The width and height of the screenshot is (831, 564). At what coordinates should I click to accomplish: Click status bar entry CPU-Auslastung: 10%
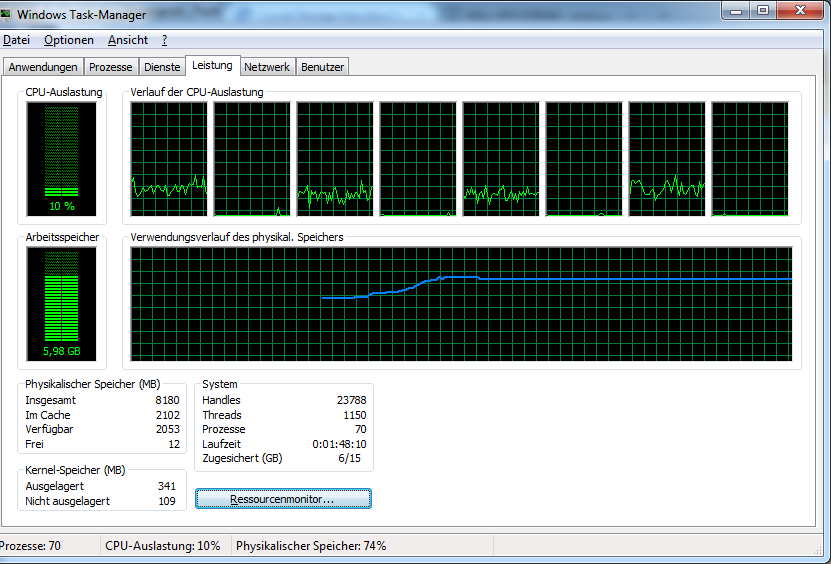(163, 545)
